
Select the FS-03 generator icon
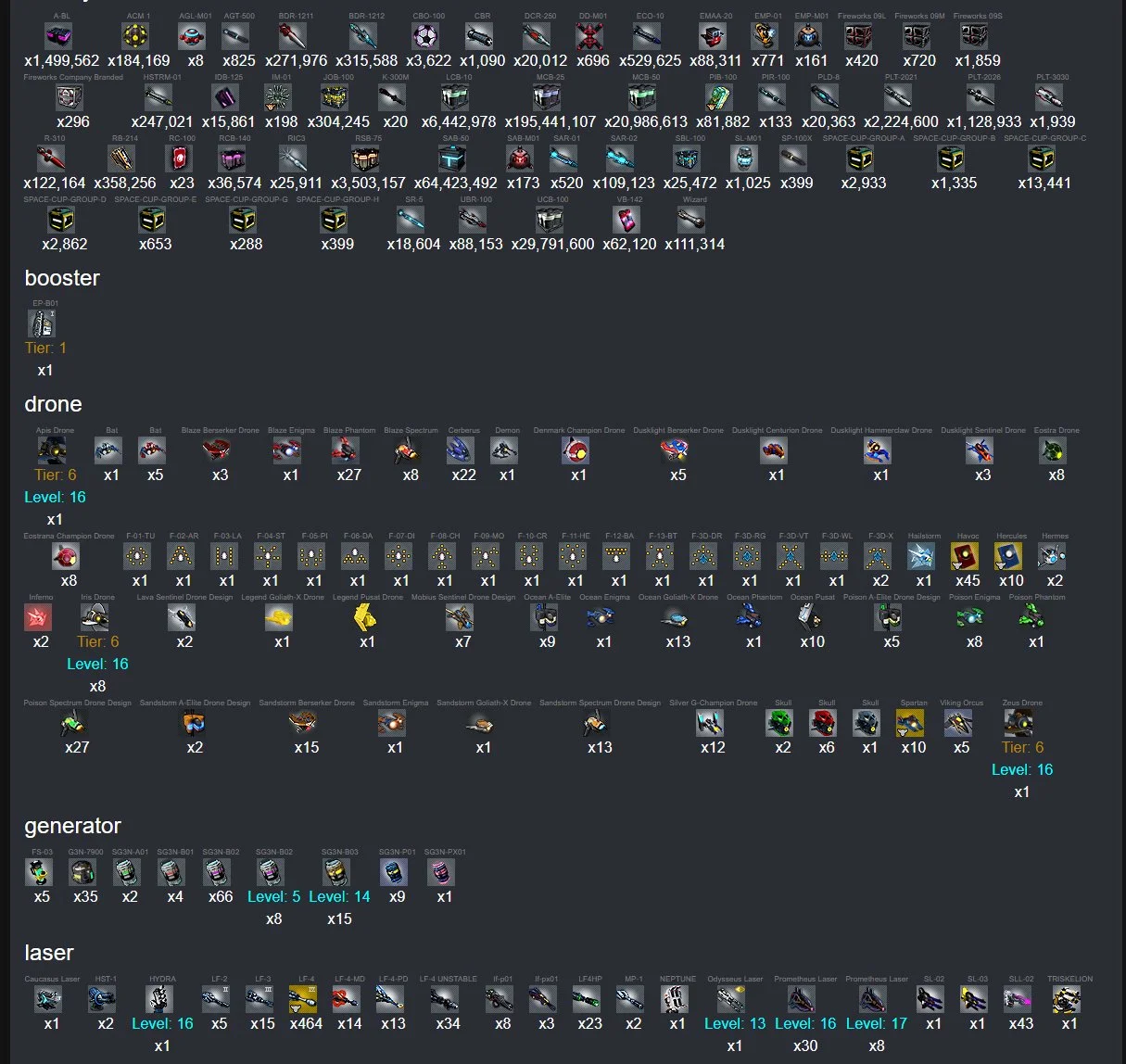40,871
